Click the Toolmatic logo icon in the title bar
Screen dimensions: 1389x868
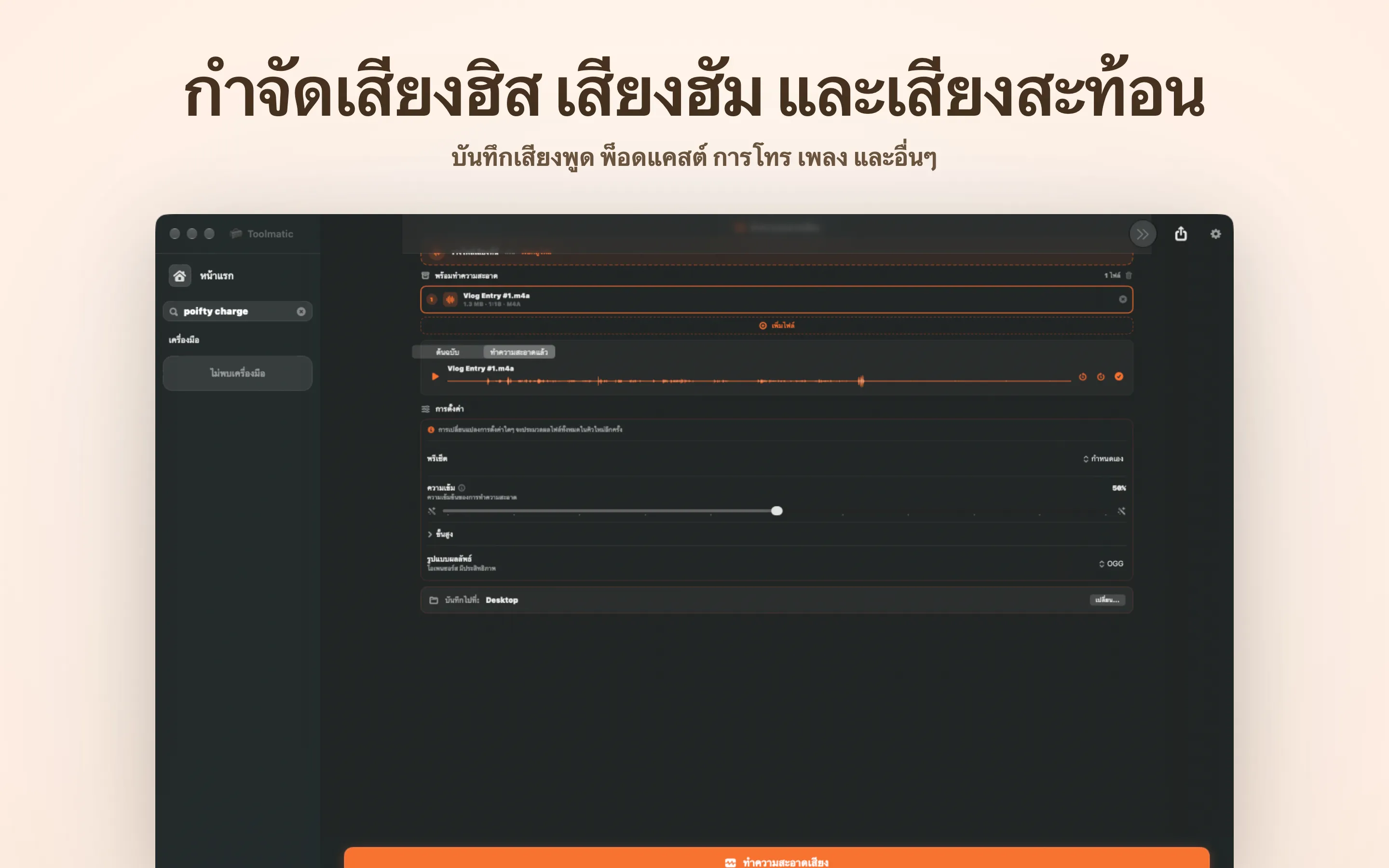(x=235, y=234)
